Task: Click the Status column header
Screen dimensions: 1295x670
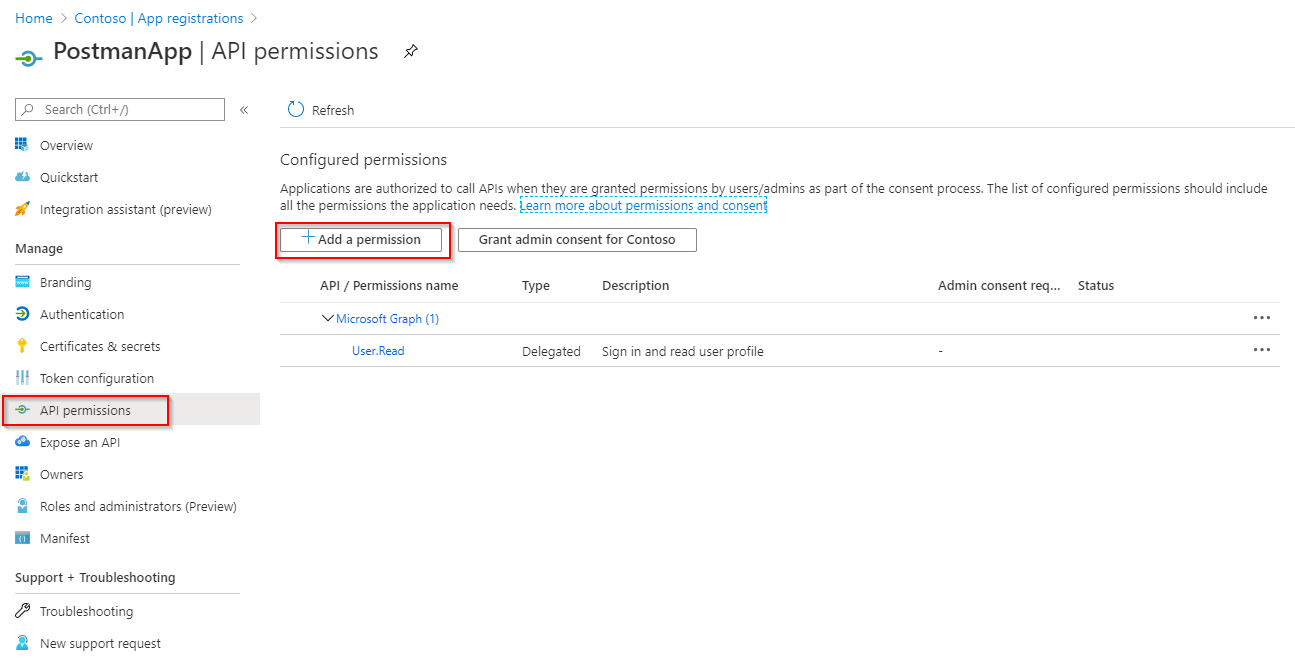Action: click(1096, 285)
